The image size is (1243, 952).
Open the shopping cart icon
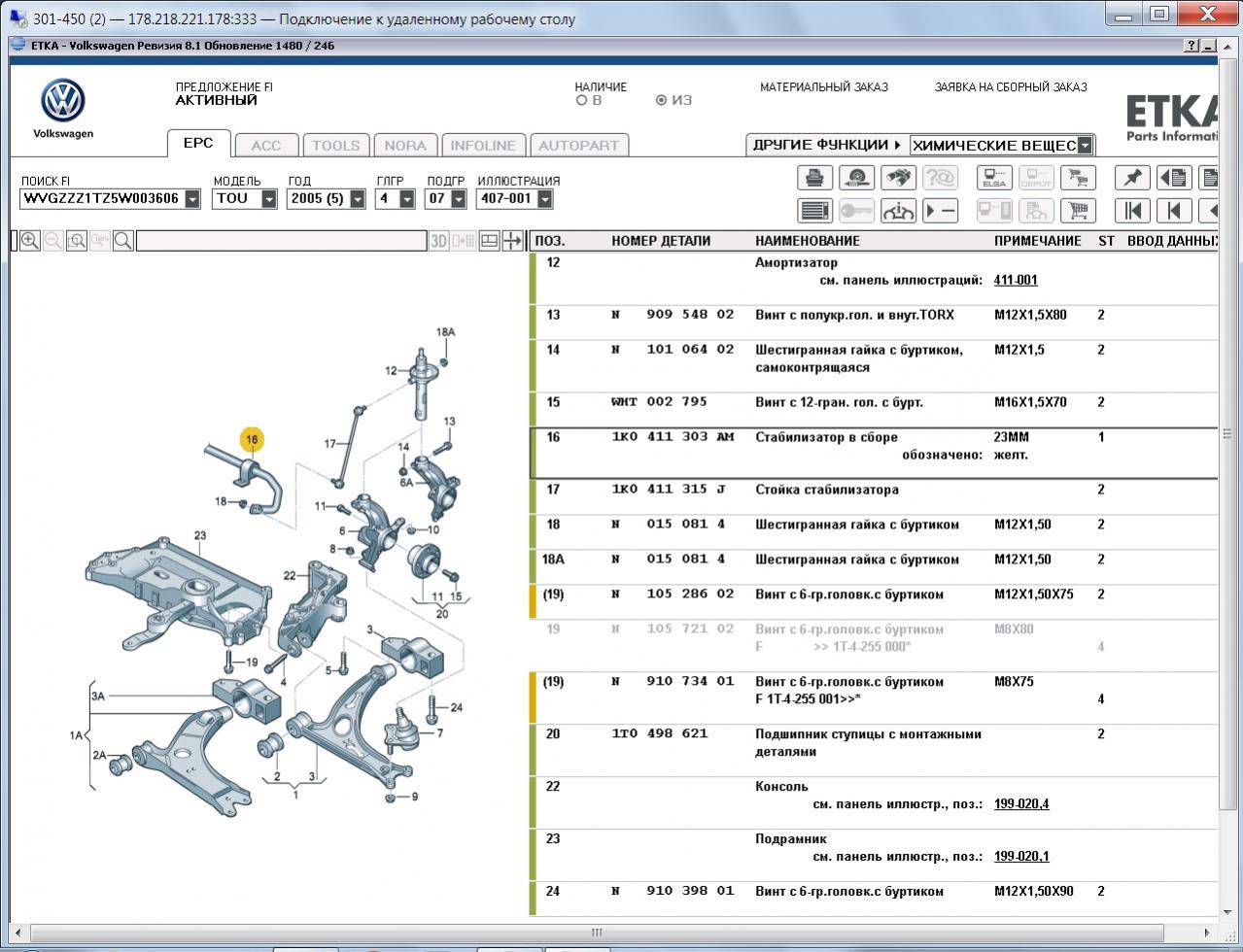click(1078, 211)
